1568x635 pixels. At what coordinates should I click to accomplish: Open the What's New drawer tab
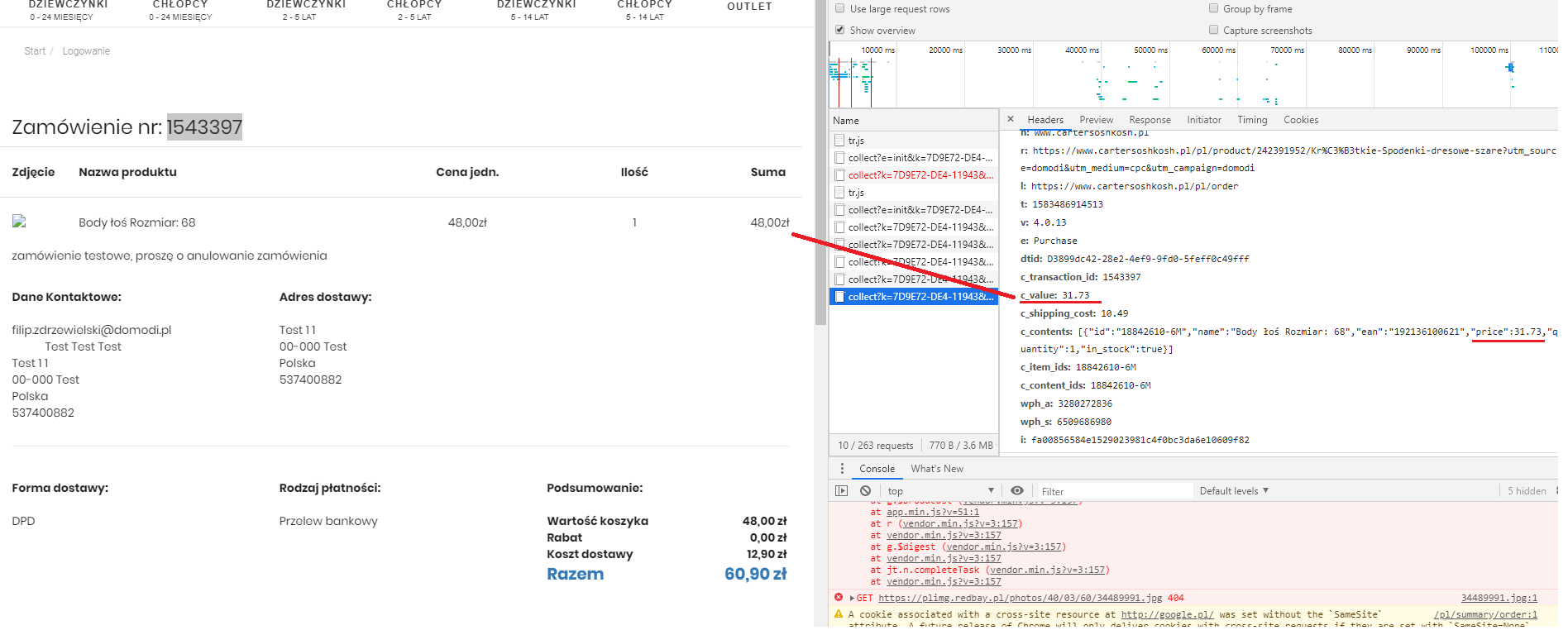(937, 469)
